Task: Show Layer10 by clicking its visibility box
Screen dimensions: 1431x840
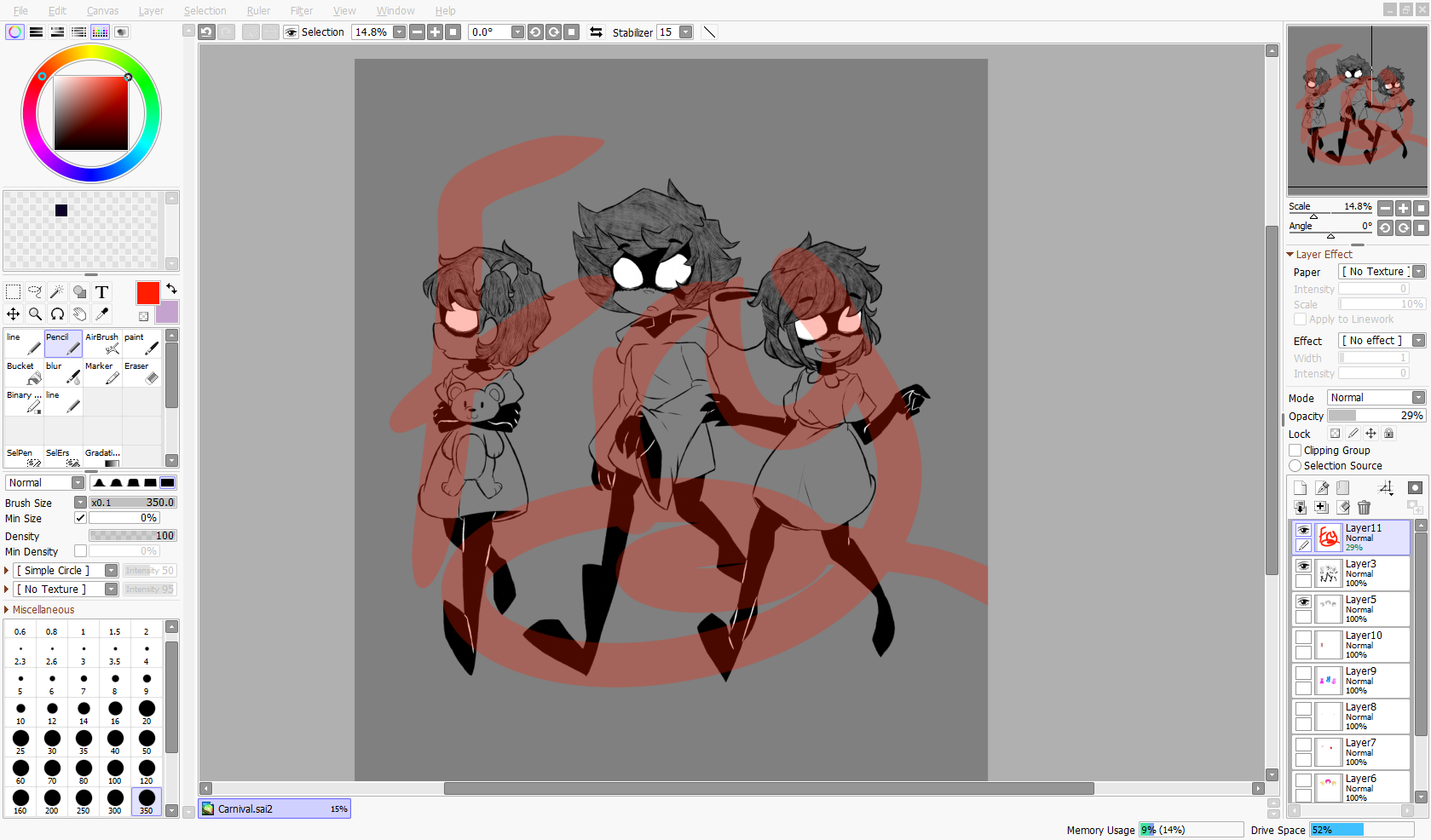Action: 1303,637
